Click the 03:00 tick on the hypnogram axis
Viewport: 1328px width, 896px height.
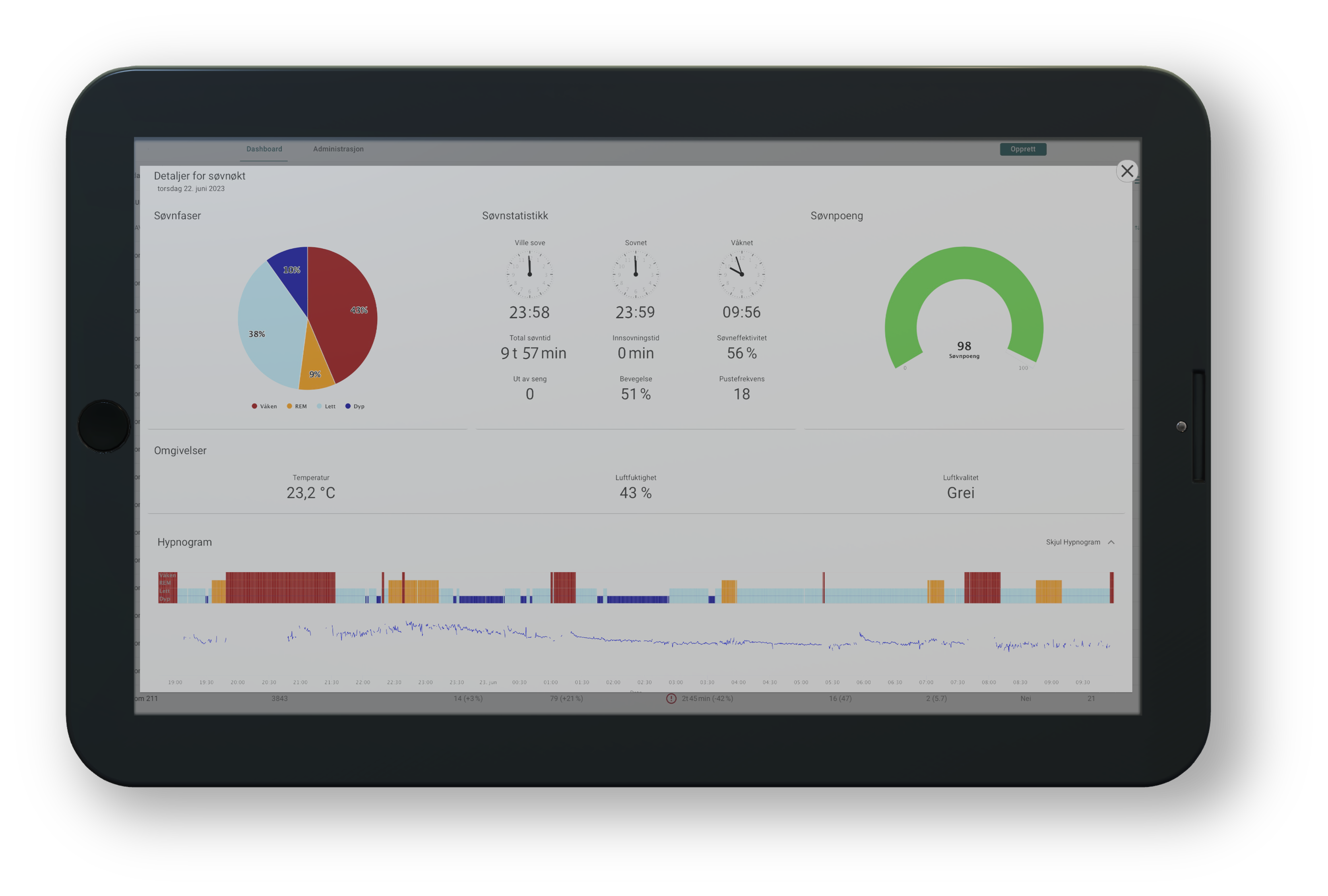point(675,682)
